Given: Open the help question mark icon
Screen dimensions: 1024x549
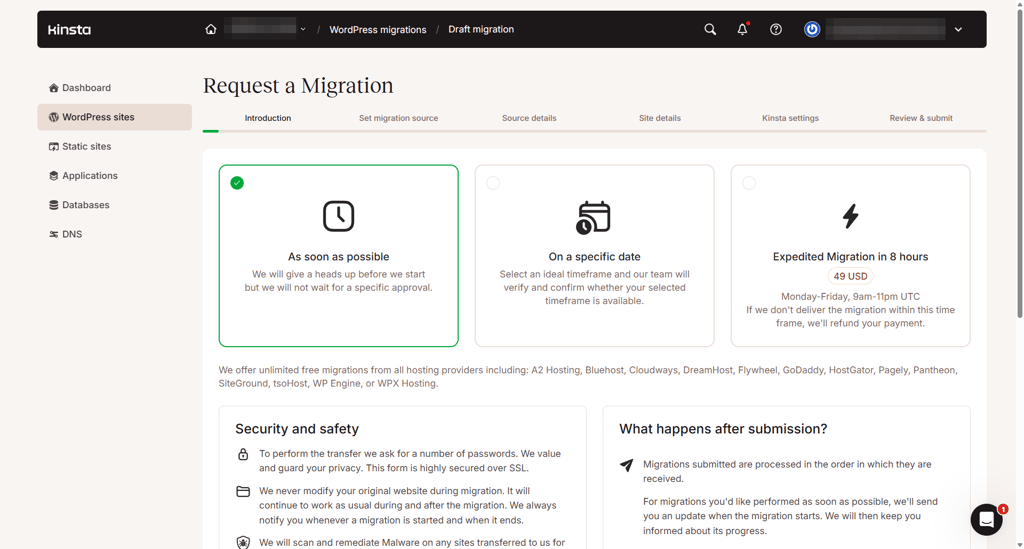Looking at the screenshot, I should click(776, 29).
